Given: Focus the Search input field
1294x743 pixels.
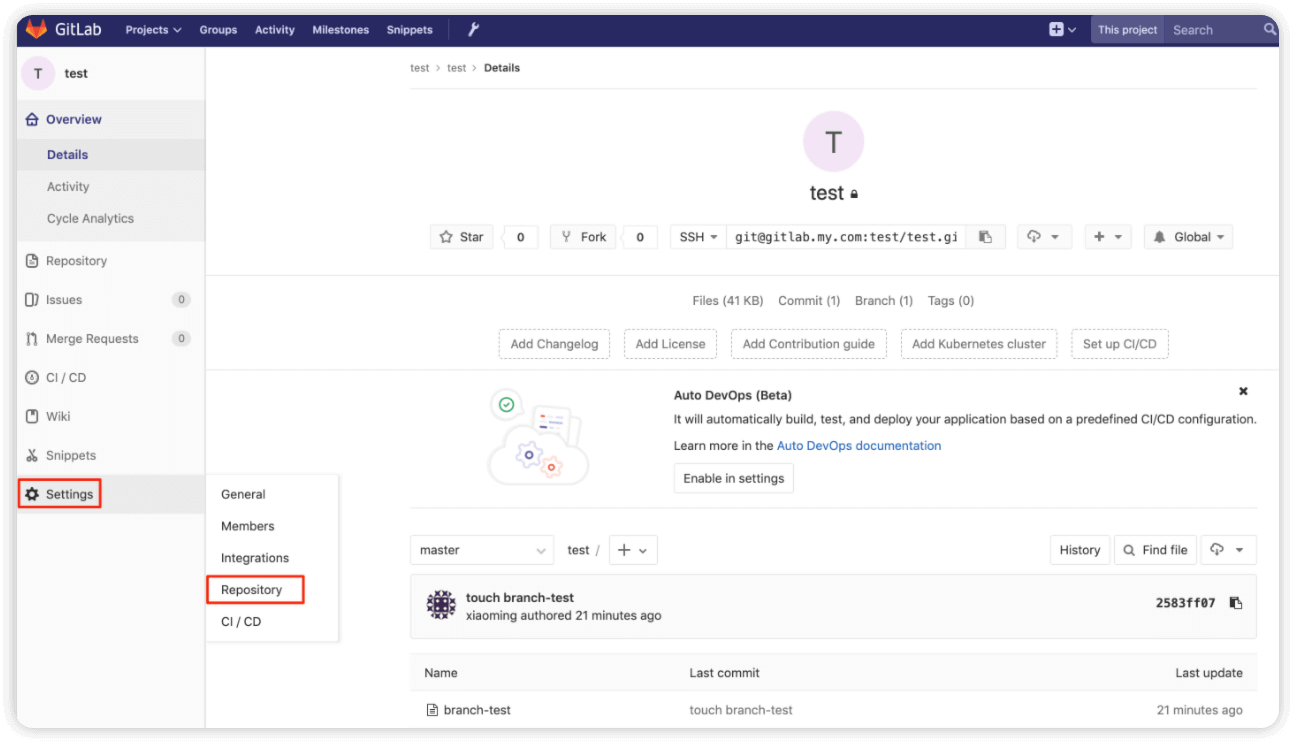Looking at the screenshot, I should click(x=1215, y=30).
